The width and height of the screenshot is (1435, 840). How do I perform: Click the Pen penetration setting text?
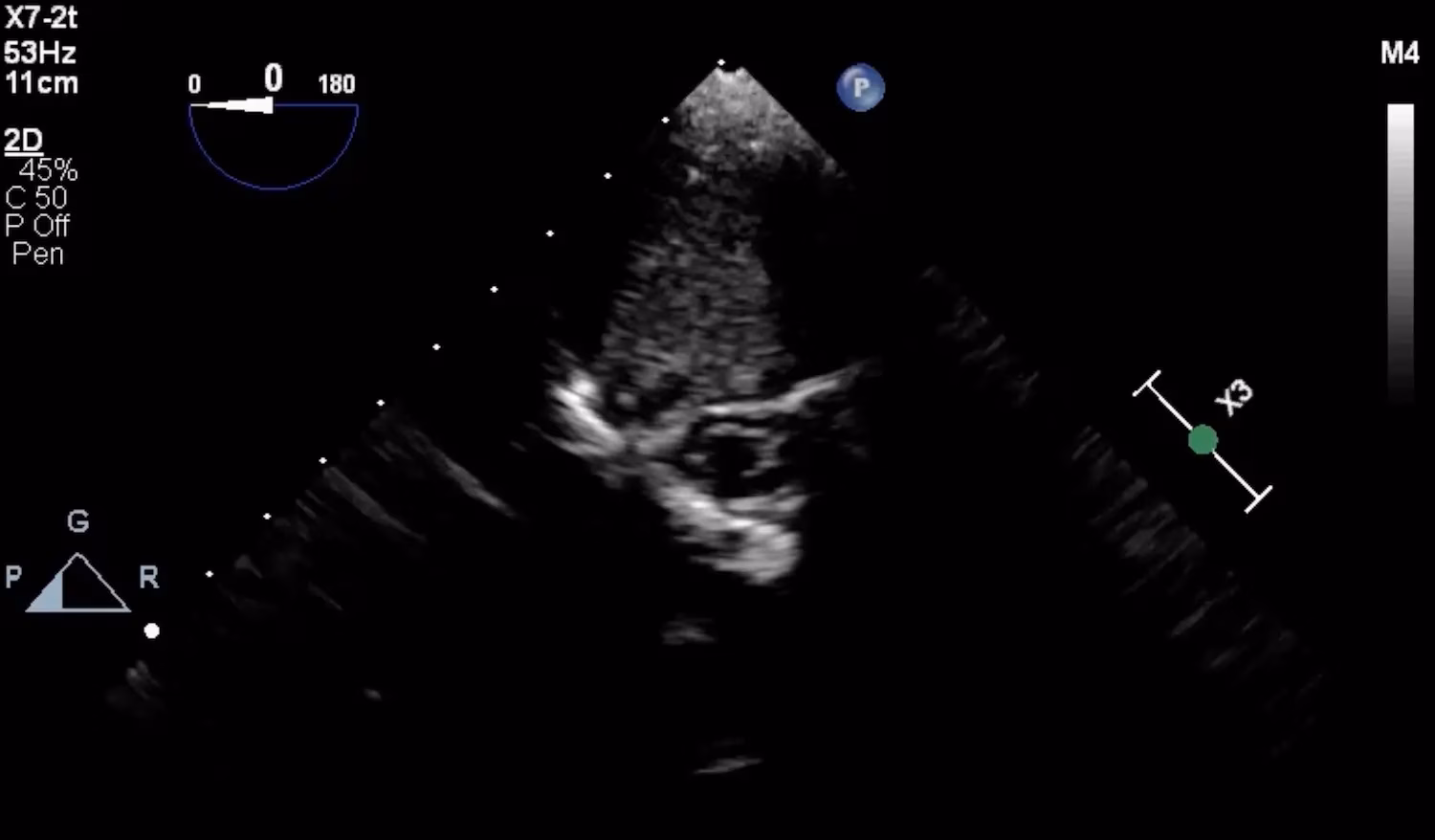[37, 254]
